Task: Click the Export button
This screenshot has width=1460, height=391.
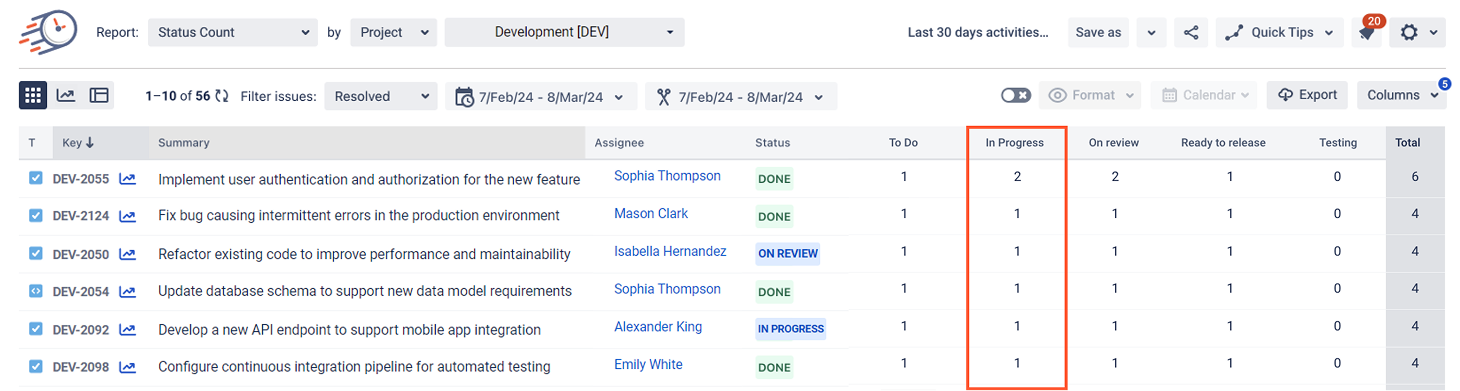Action: 1307,95
